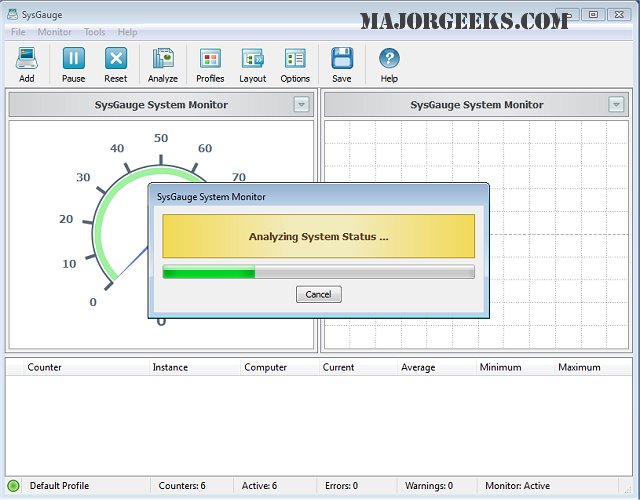
Task: Expand the left SysGauge System Monitor panel dropdown
Action: coord(301,104)
